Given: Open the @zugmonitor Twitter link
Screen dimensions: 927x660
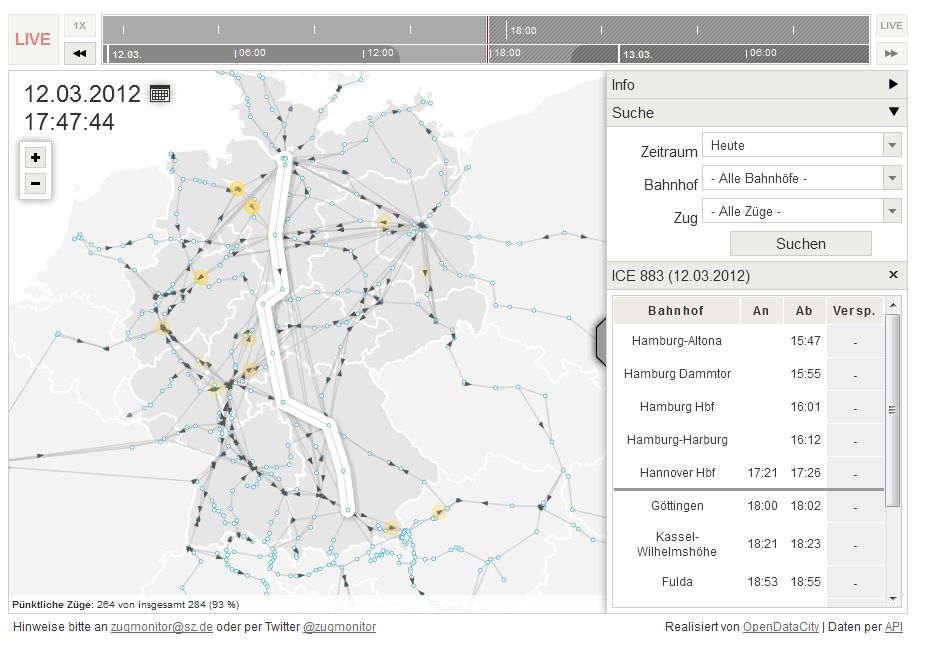Looking at the screenshot, I should (339, 627).
